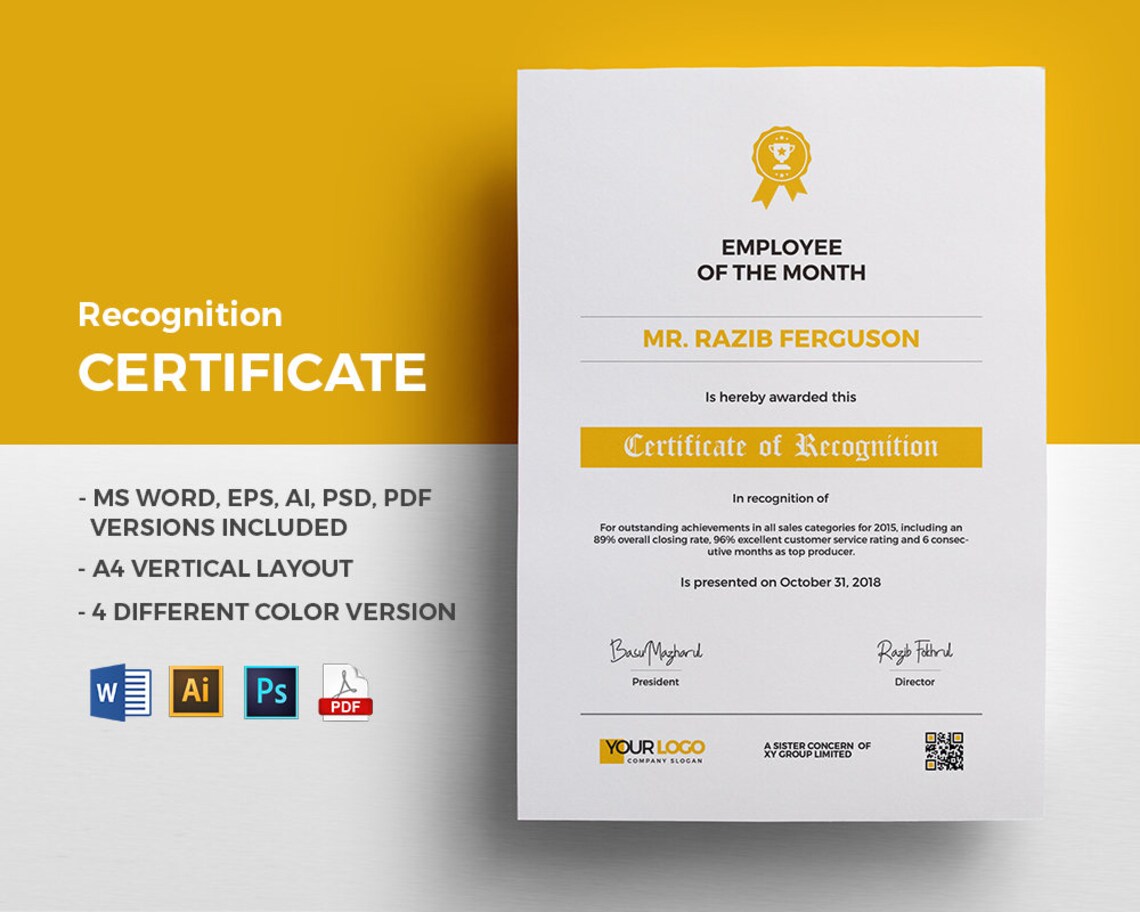1140x912 pixels.
Task: Open the PDF version icon
Action: coord(345,690)
